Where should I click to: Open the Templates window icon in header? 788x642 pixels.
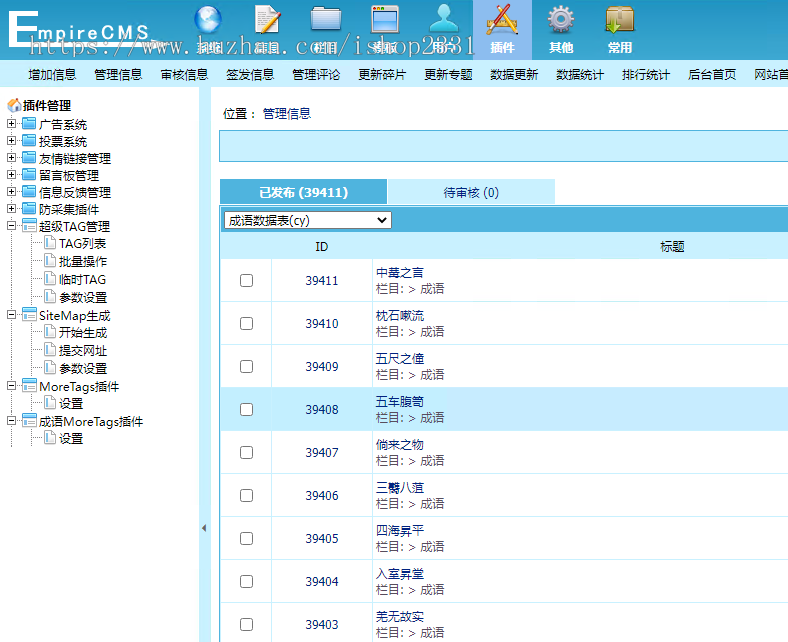pos(385,22)
